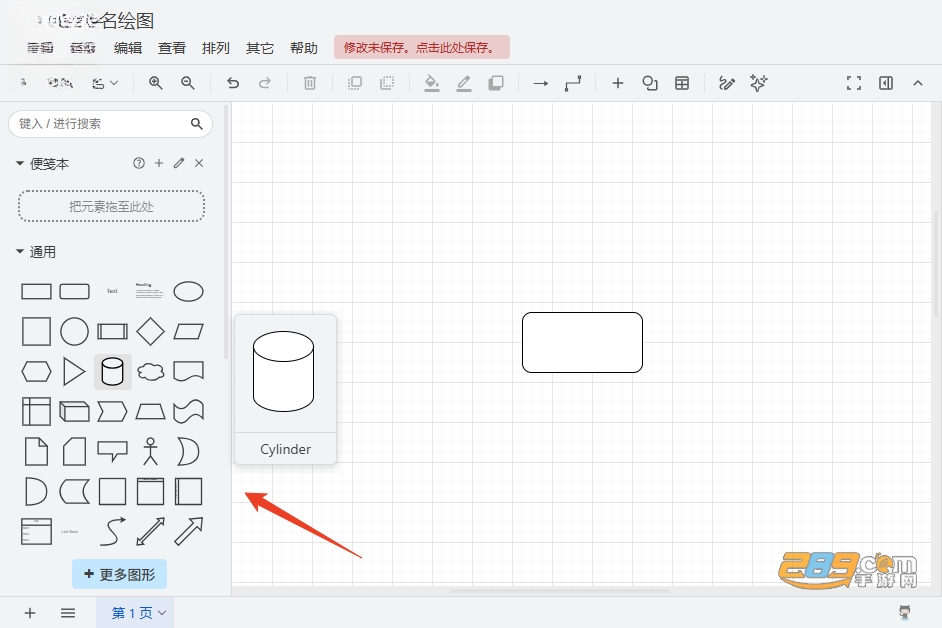Open the insert plus menu
The image size is (942, 628).
click(x=618, y=83)
